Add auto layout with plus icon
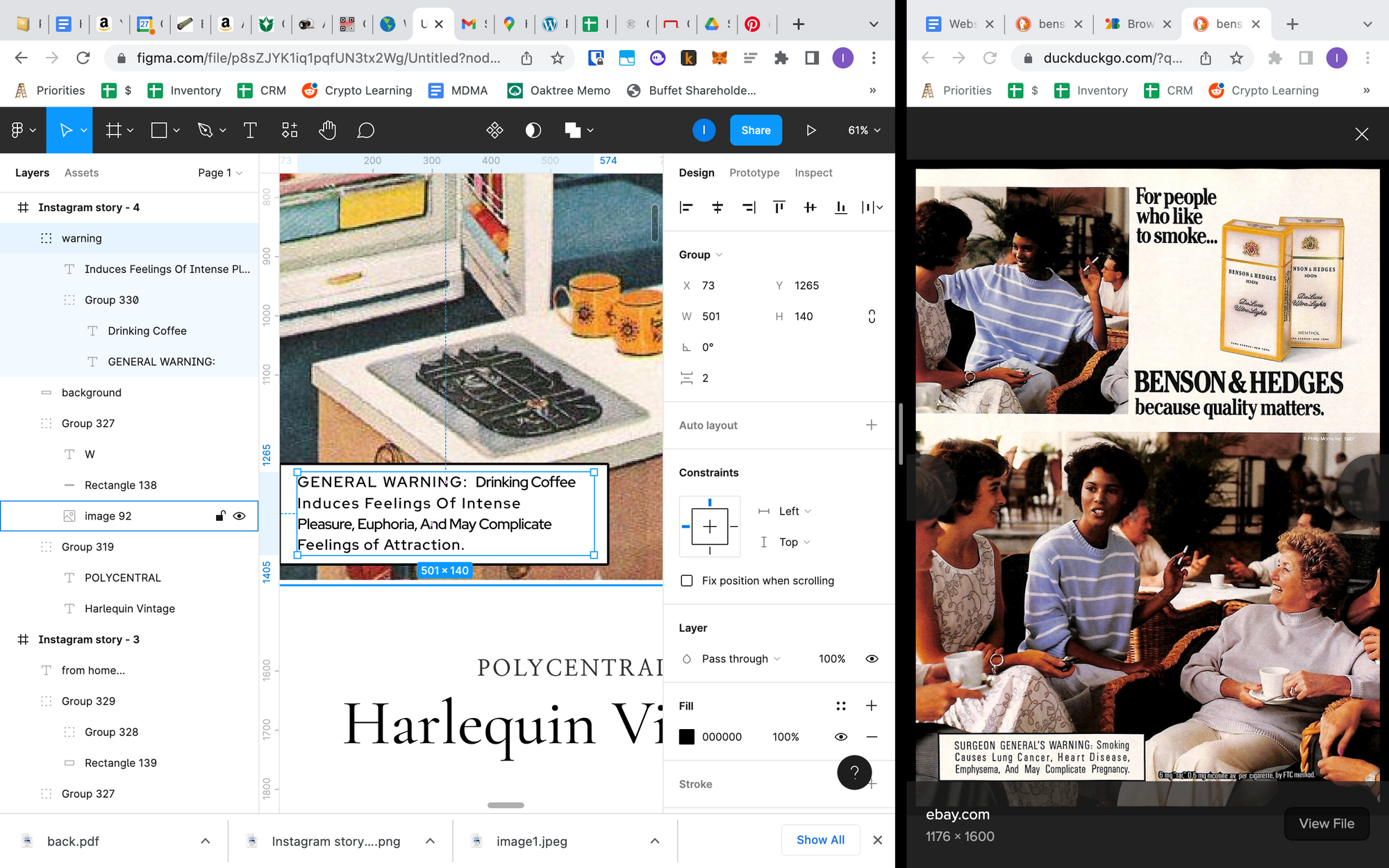 click(x=871, y=425)
